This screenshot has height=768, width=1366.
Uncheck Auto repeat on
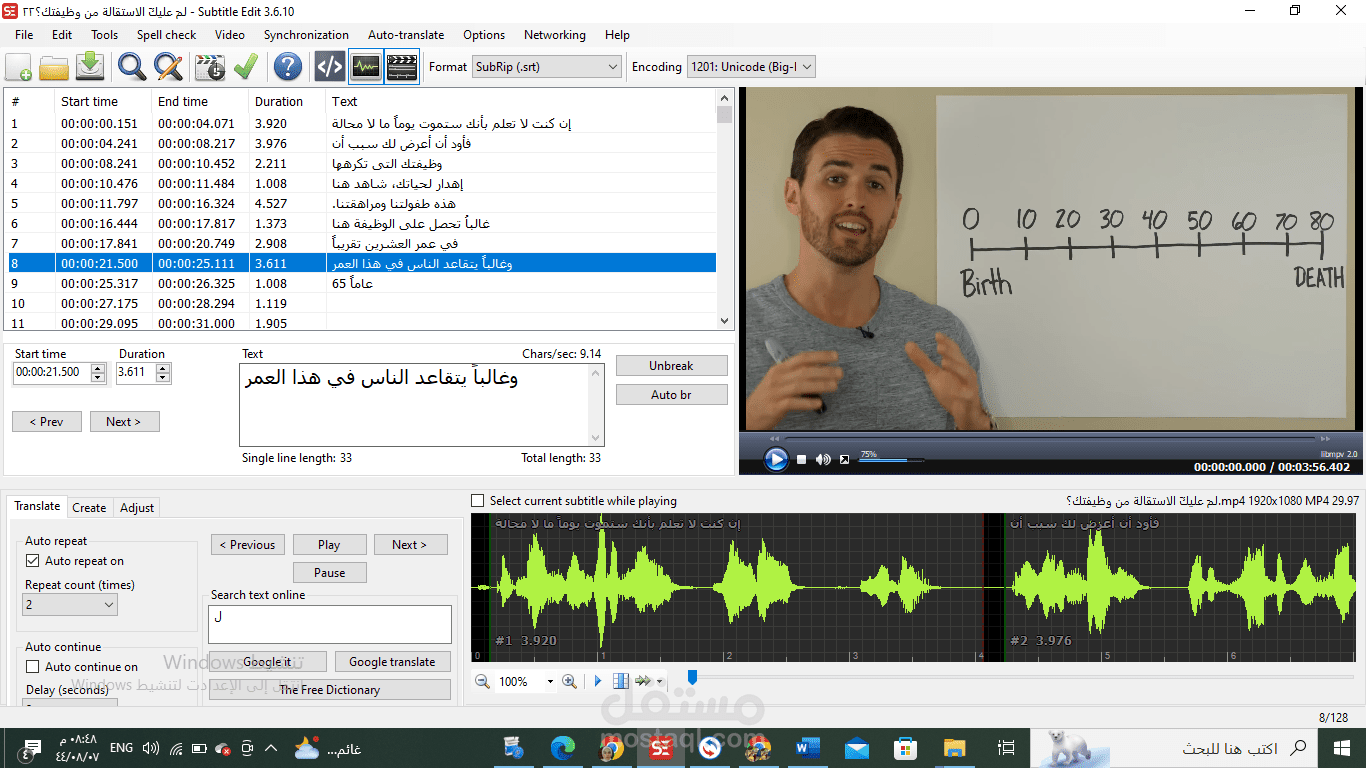click(33, 561)
